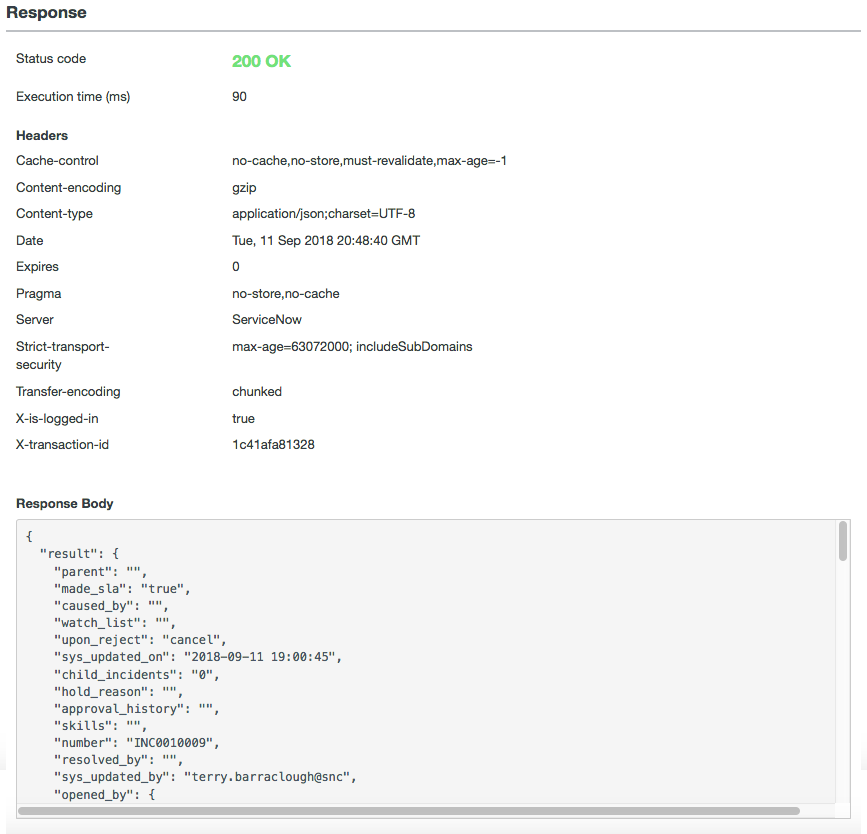
Task: Click the "chunked" value
Action: (257, 392)
